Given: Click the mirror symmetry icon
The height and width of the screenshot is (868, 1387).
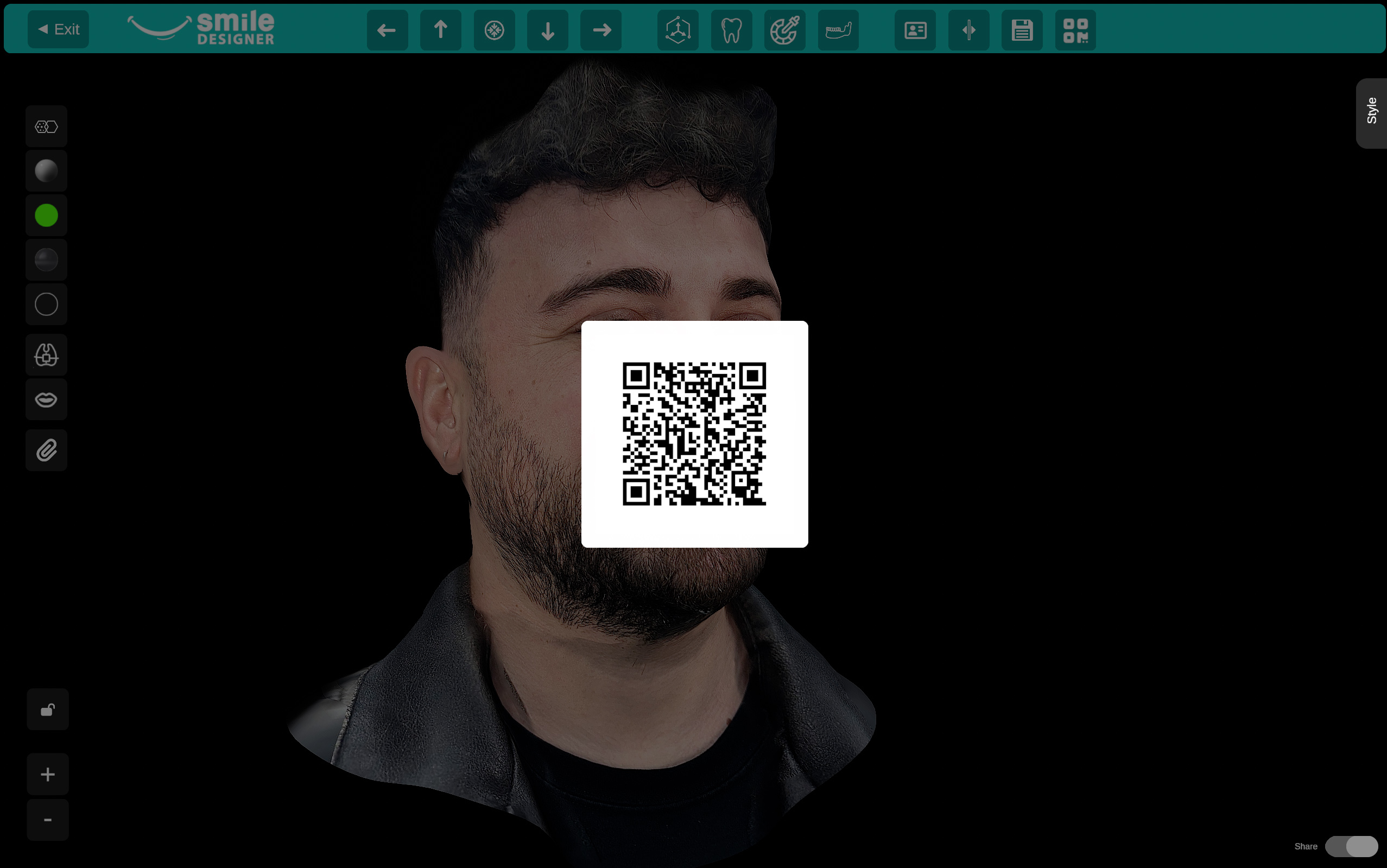Looking at the screenshot, I should pos(968,30).
